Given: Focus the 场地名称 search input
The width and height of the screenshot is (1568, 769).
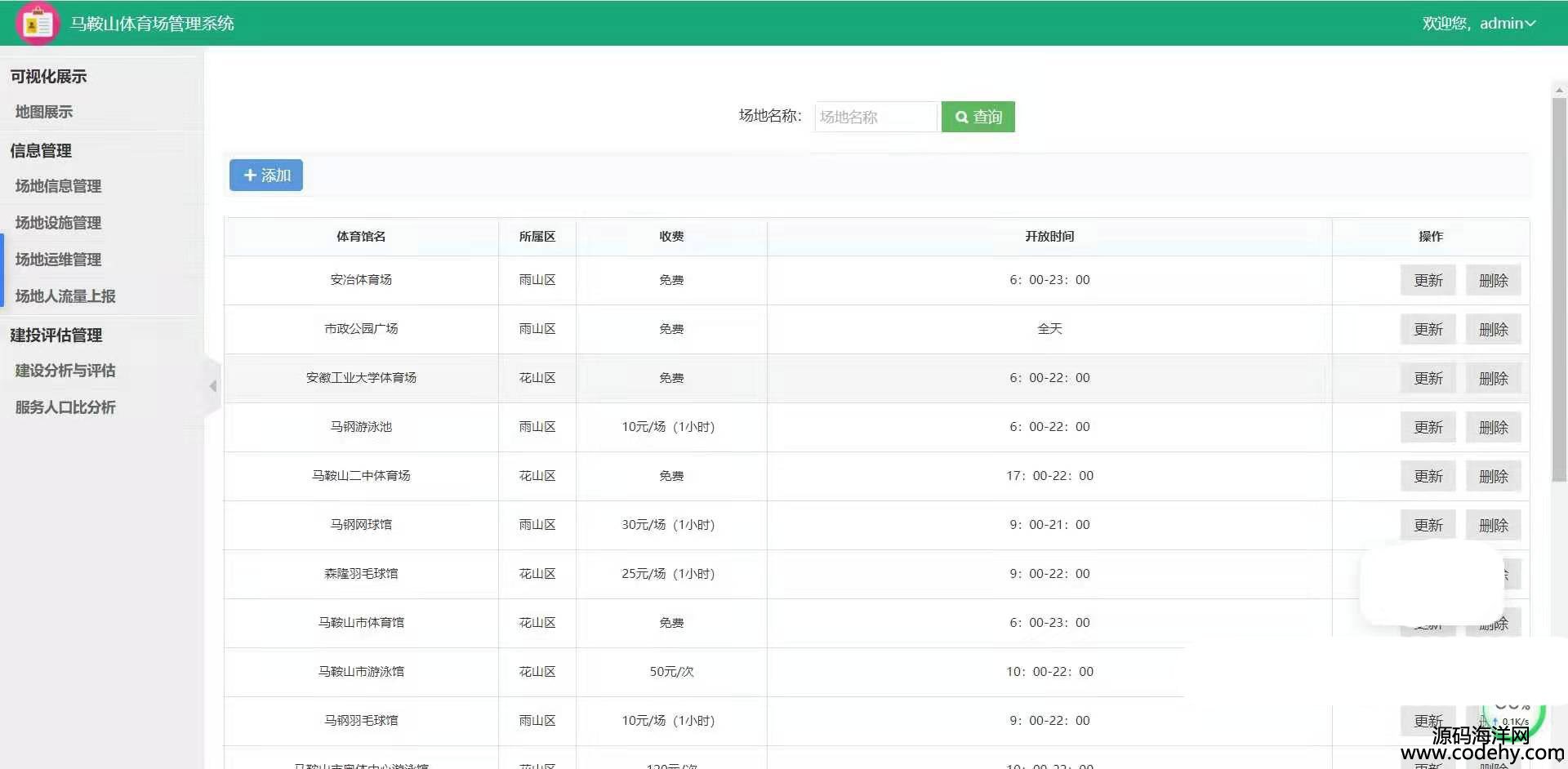Looking at the screenshot, I should (875, 117).
